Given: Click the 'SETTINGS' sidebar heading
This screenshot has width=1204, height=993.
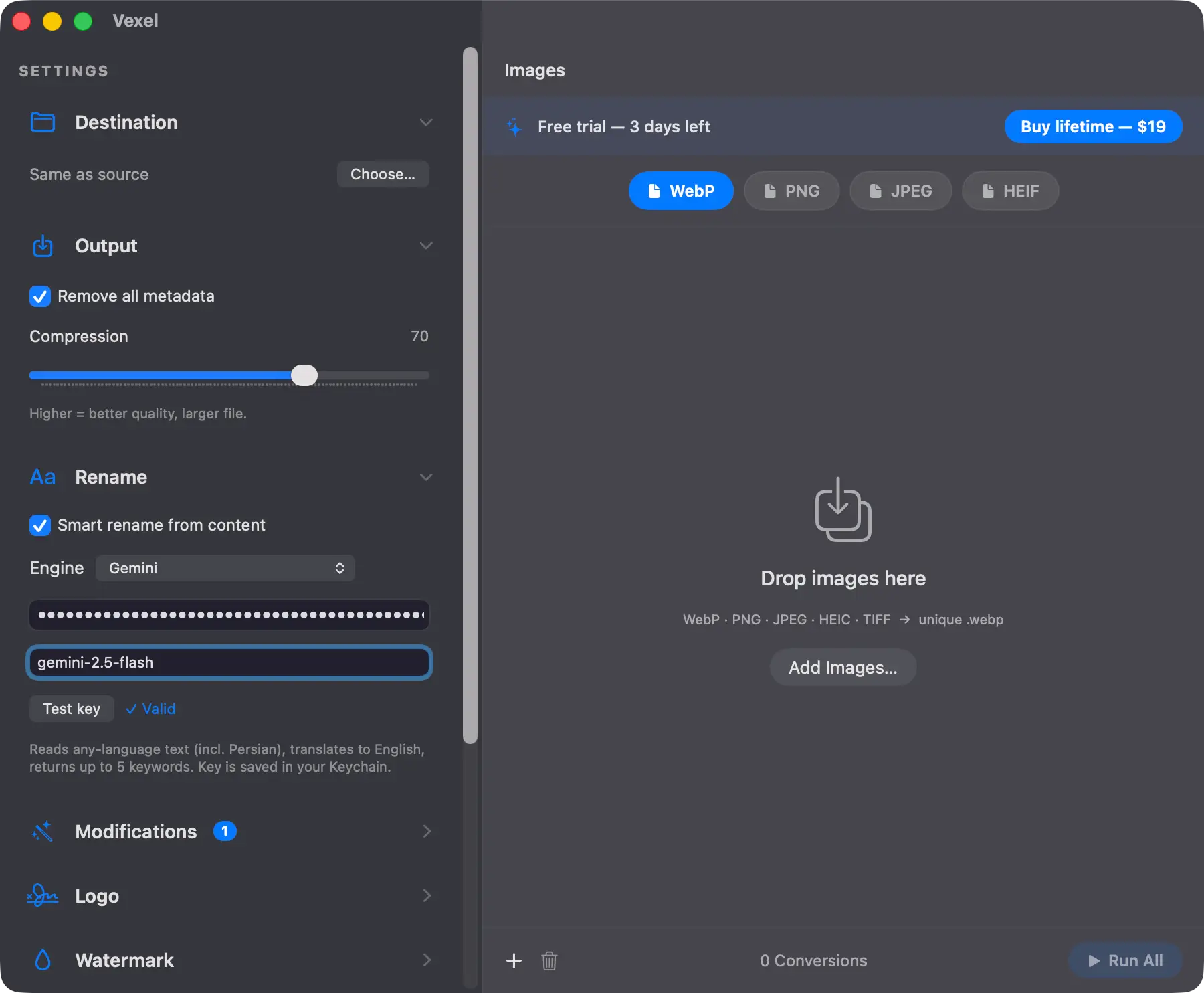Looking at the screenshot, I should coord(64,71).
